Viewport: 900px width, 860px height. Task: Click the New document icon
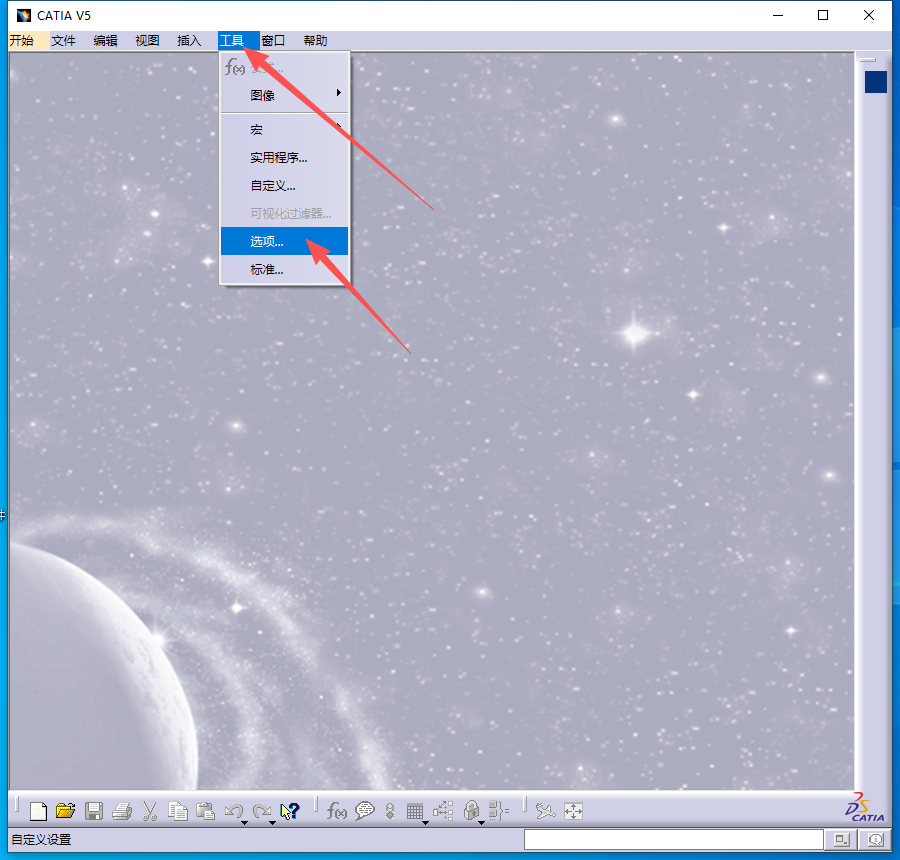[x=39, y=811]
